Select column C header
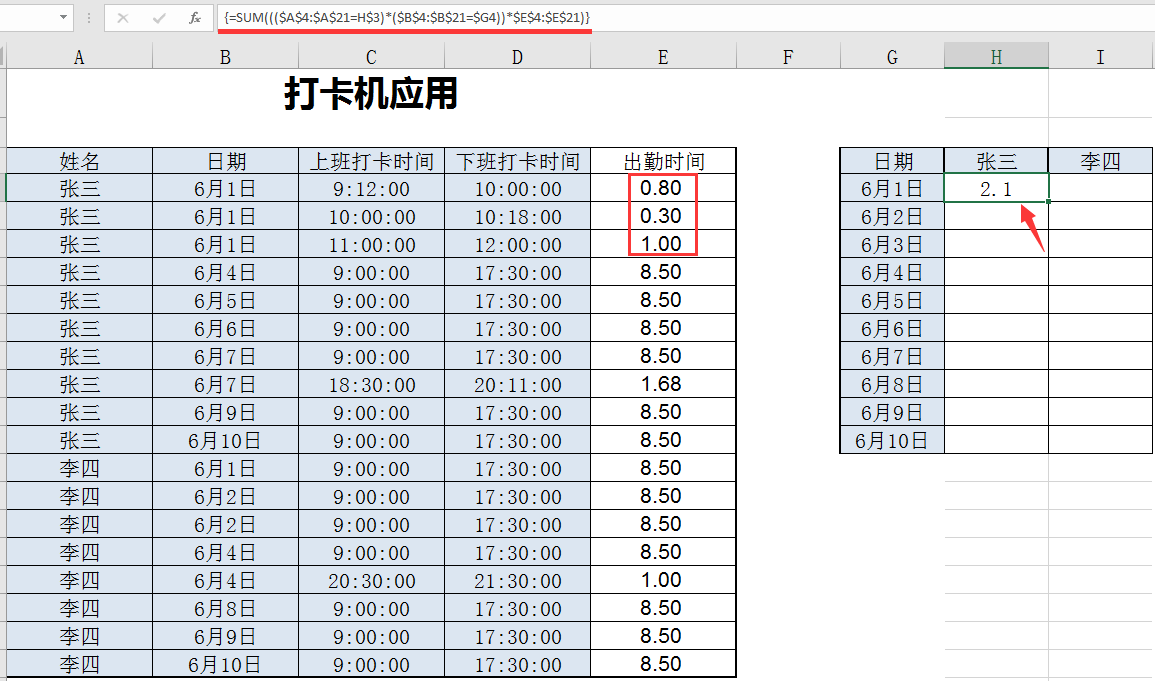1155x681 pixels. (371, 57)
